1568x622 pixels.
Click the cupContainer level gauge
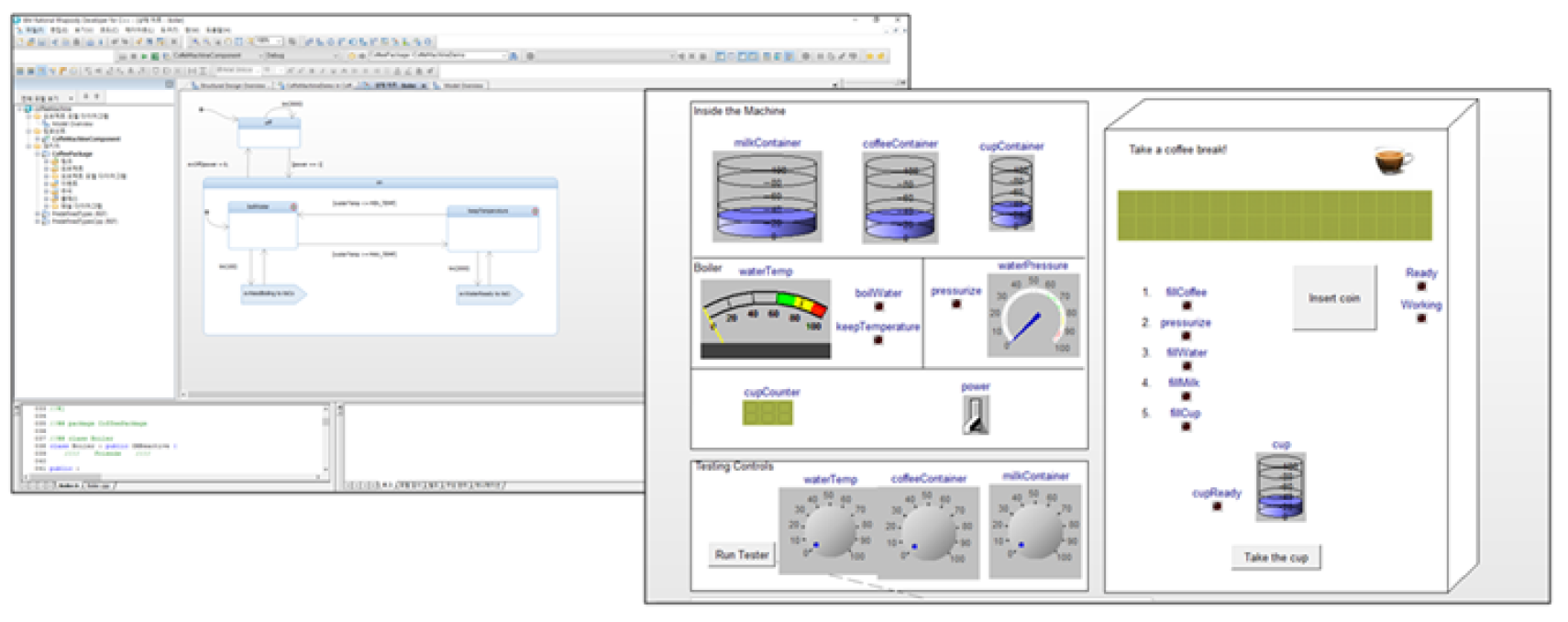(x=1010, y=193)
